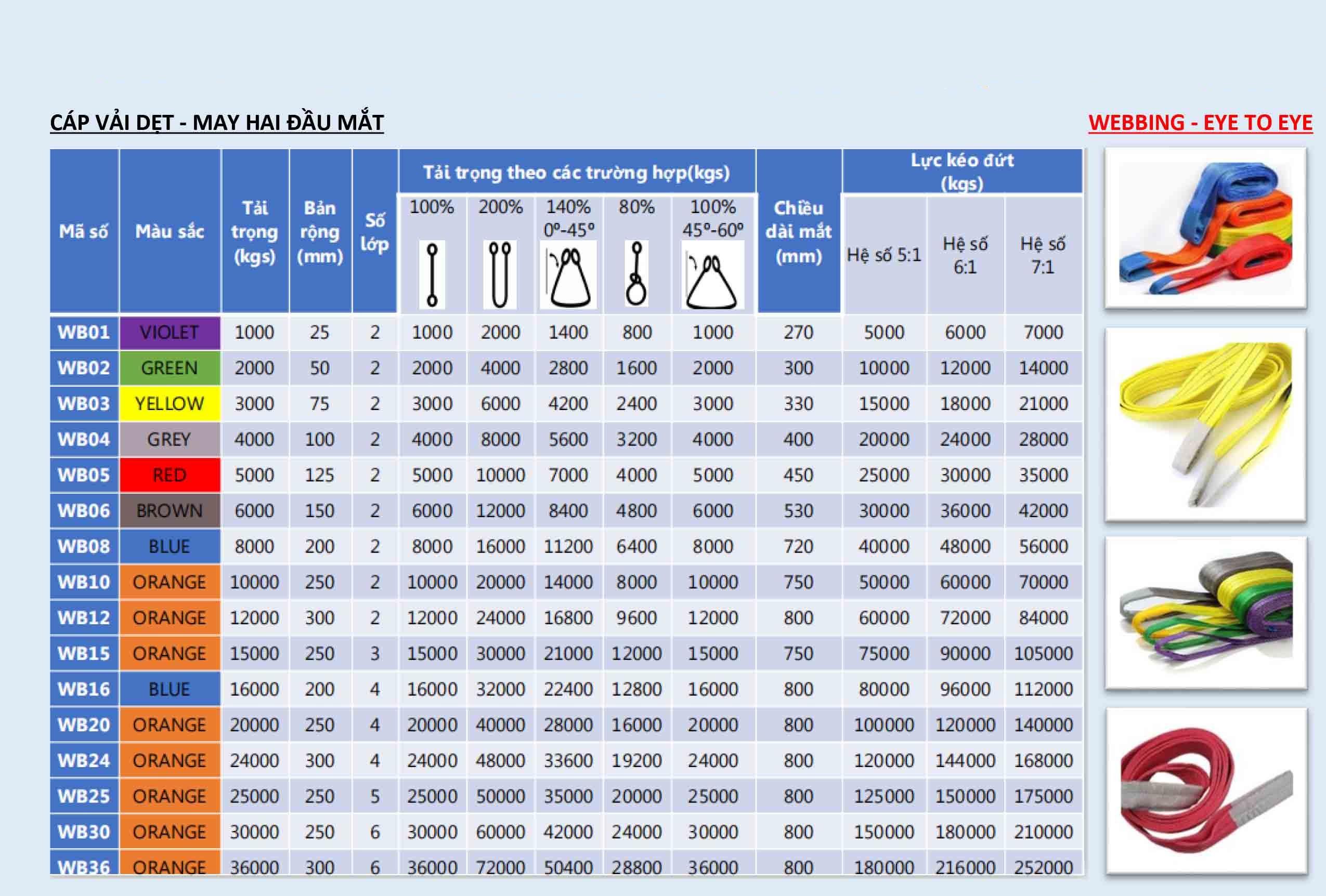Viewport: 1326px width, 896px height.
Task: Click the 'Hệ số 5:1' header
Action: pos(884,255)
